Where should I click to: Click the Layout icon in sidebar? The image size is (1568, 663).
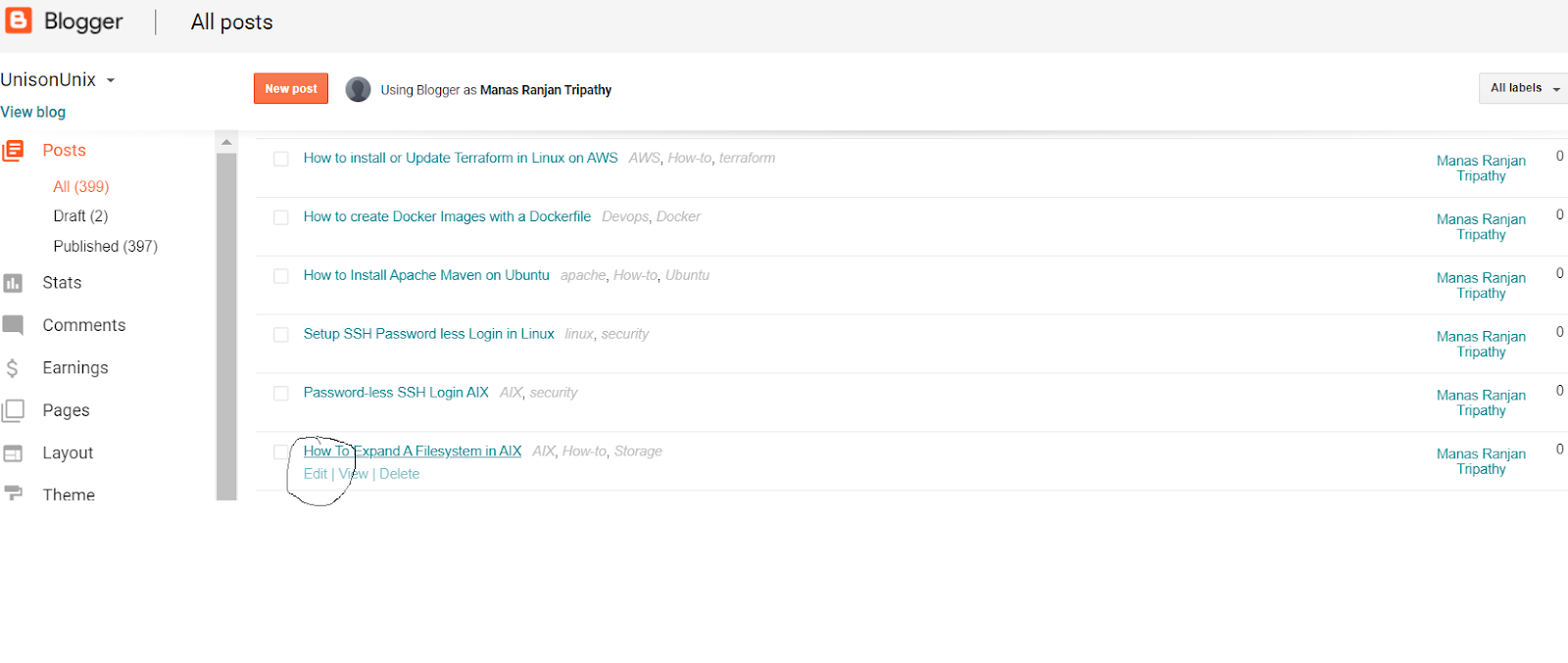pyautogui.click(x=13, y=453)
